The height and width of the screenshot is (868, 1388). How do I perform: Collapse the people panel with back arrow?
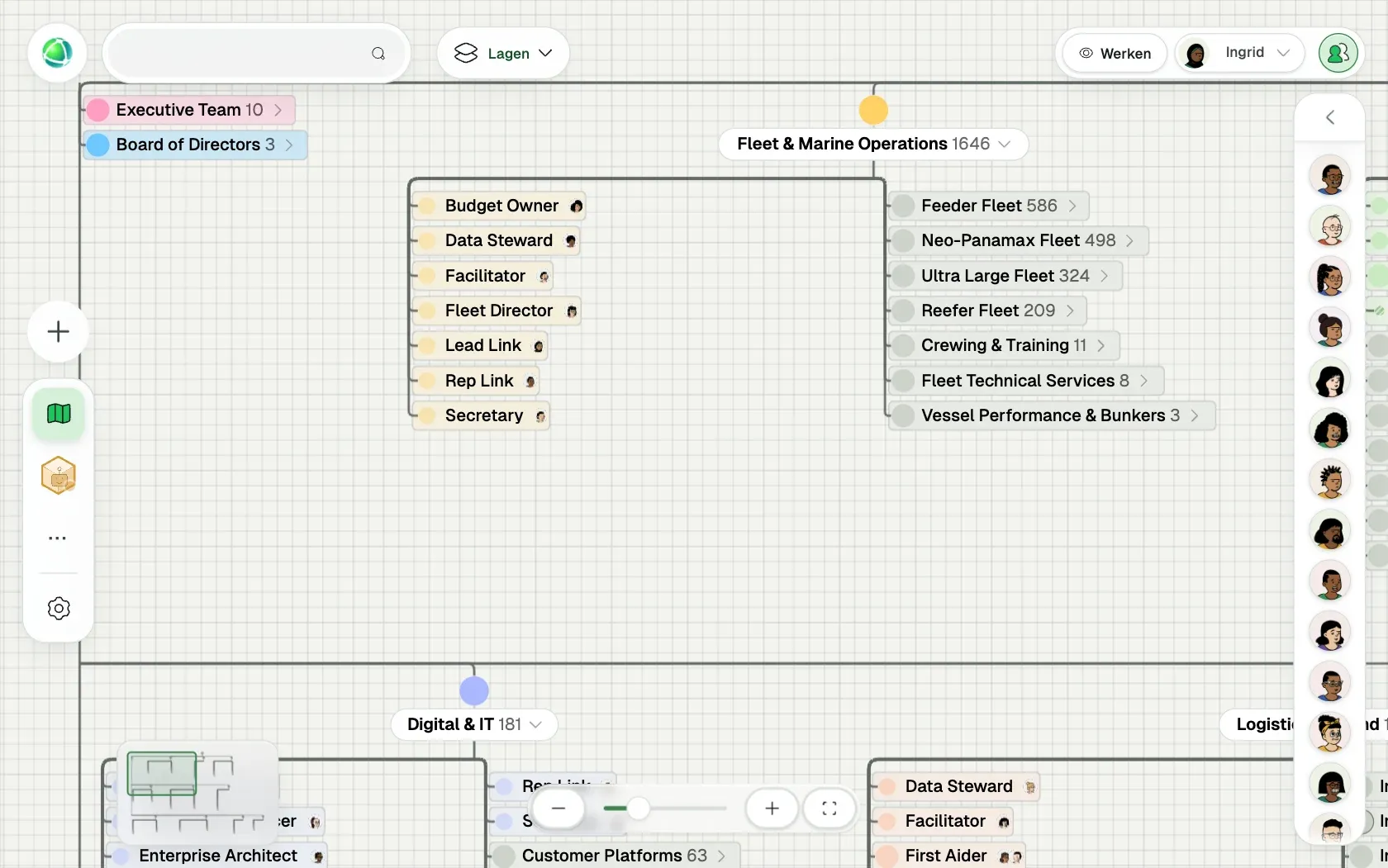1330,117
